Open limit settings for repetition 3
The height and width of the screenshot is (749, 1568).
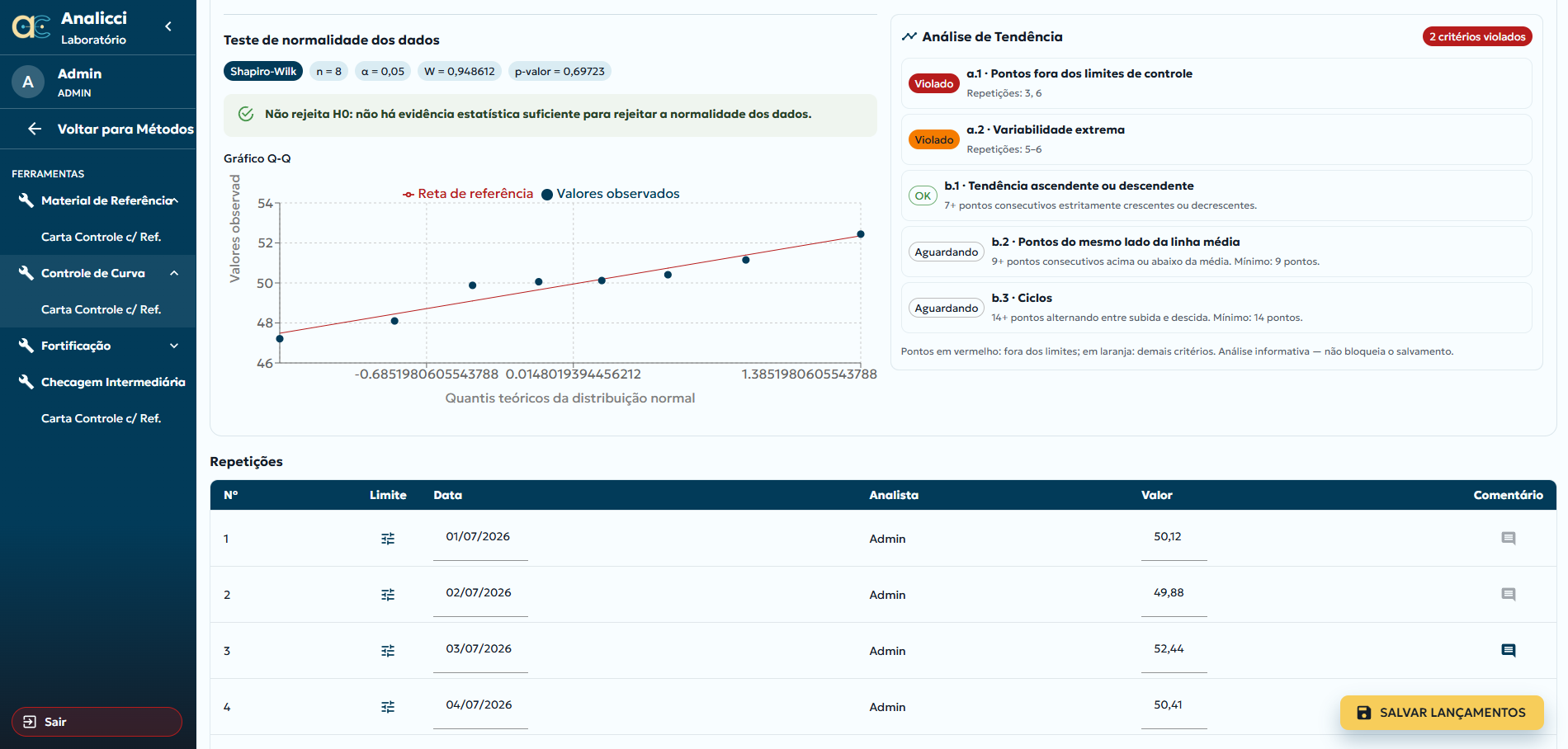pyautogui.click(x=388, y=651)
